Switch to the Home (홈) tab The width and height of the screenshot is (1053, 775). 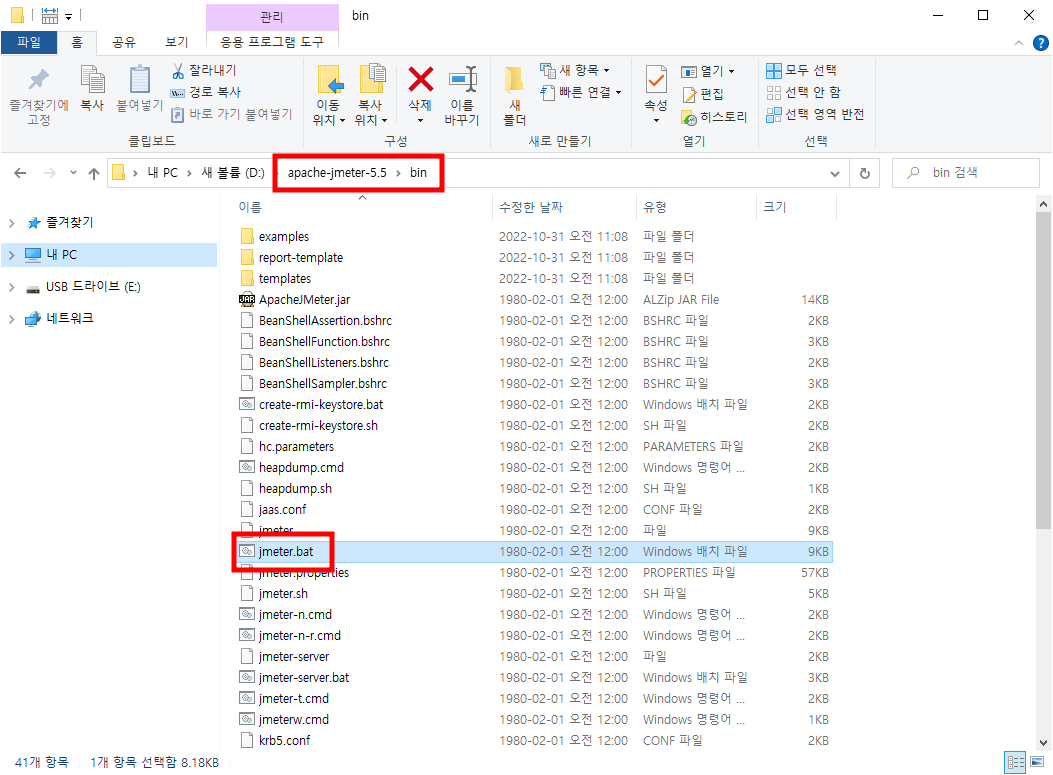pos(77,42)
